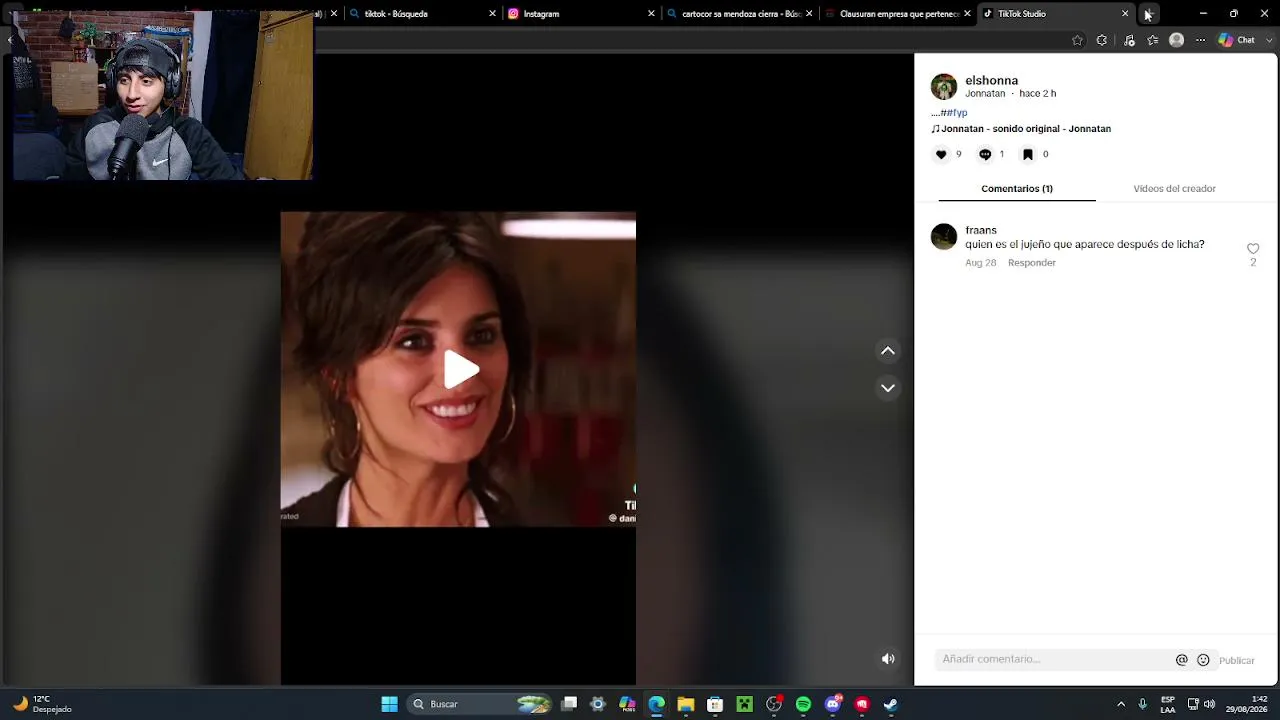Reply to fraans' comment via Responder

point(1032,263)
